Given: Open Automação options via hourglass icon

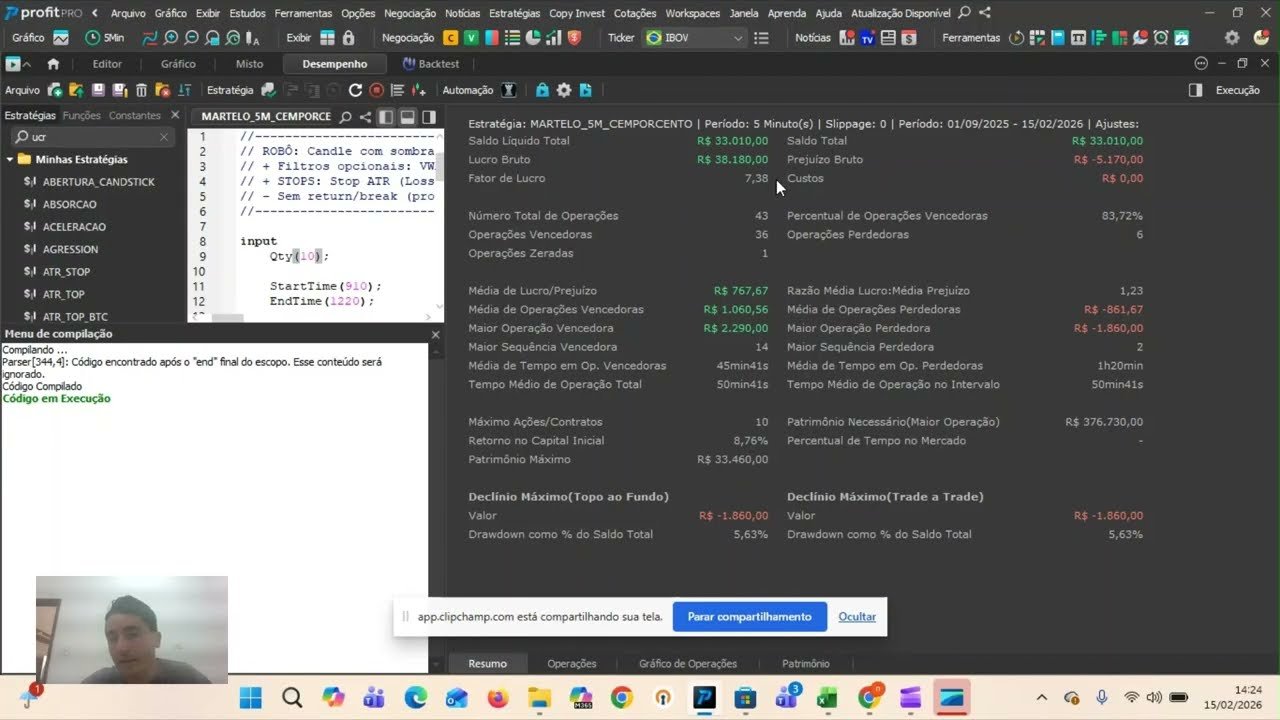Looking at the screenshot, I should [x=509, y=89].
